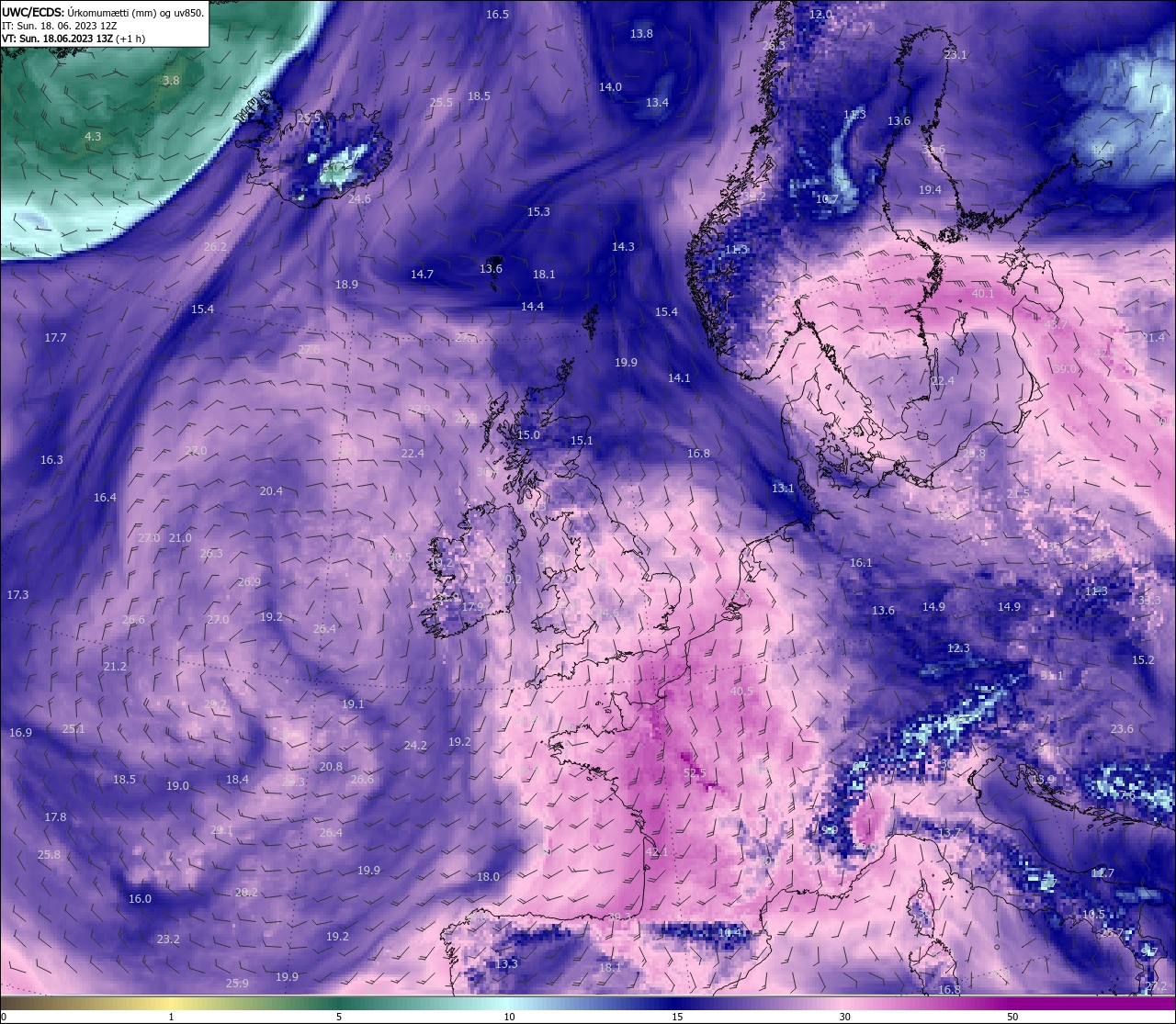
Task: Select the 24.6 value south of Iceland
Action: pos(359,198)
